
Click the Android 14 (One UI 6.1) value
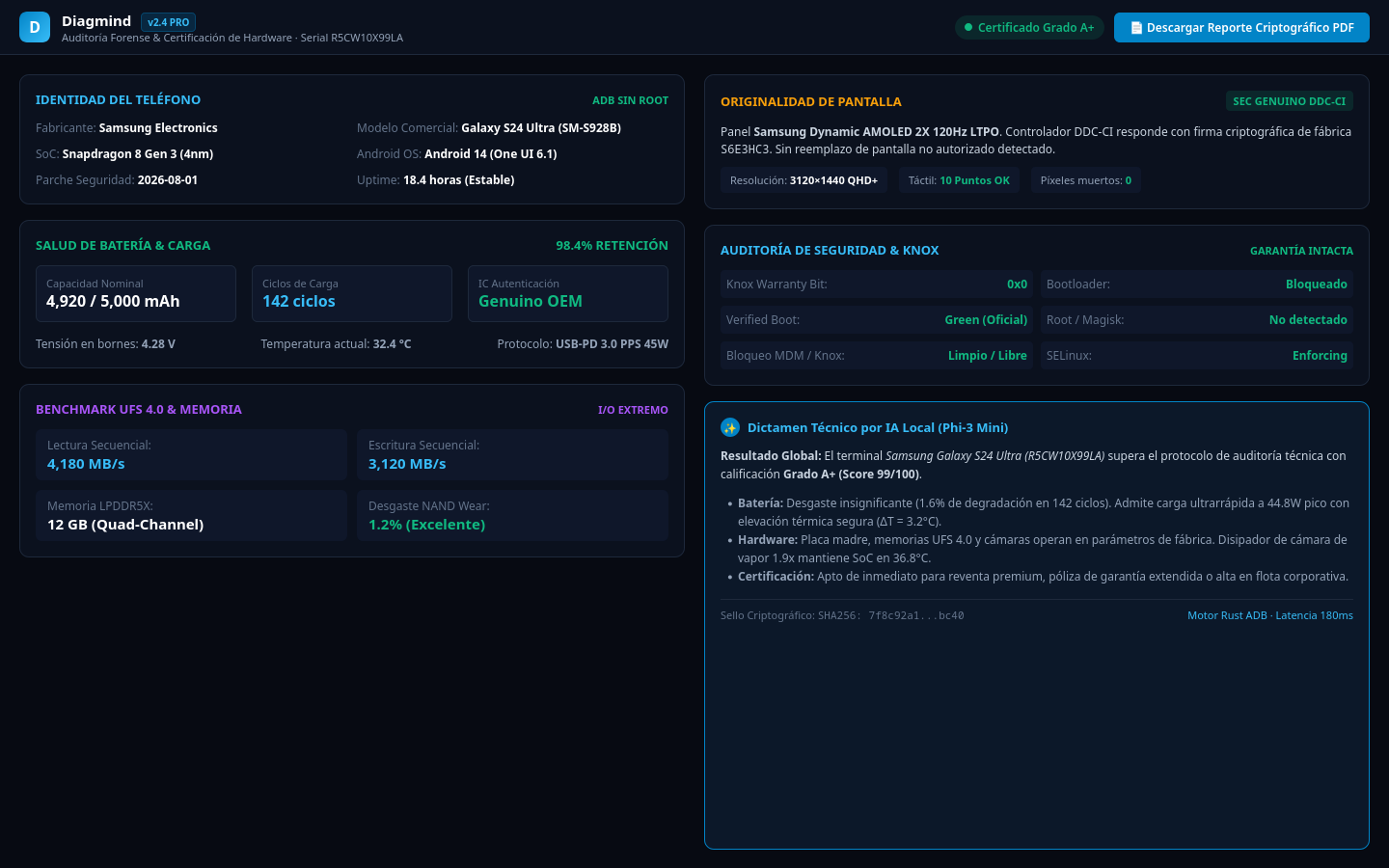pos(491,154)
